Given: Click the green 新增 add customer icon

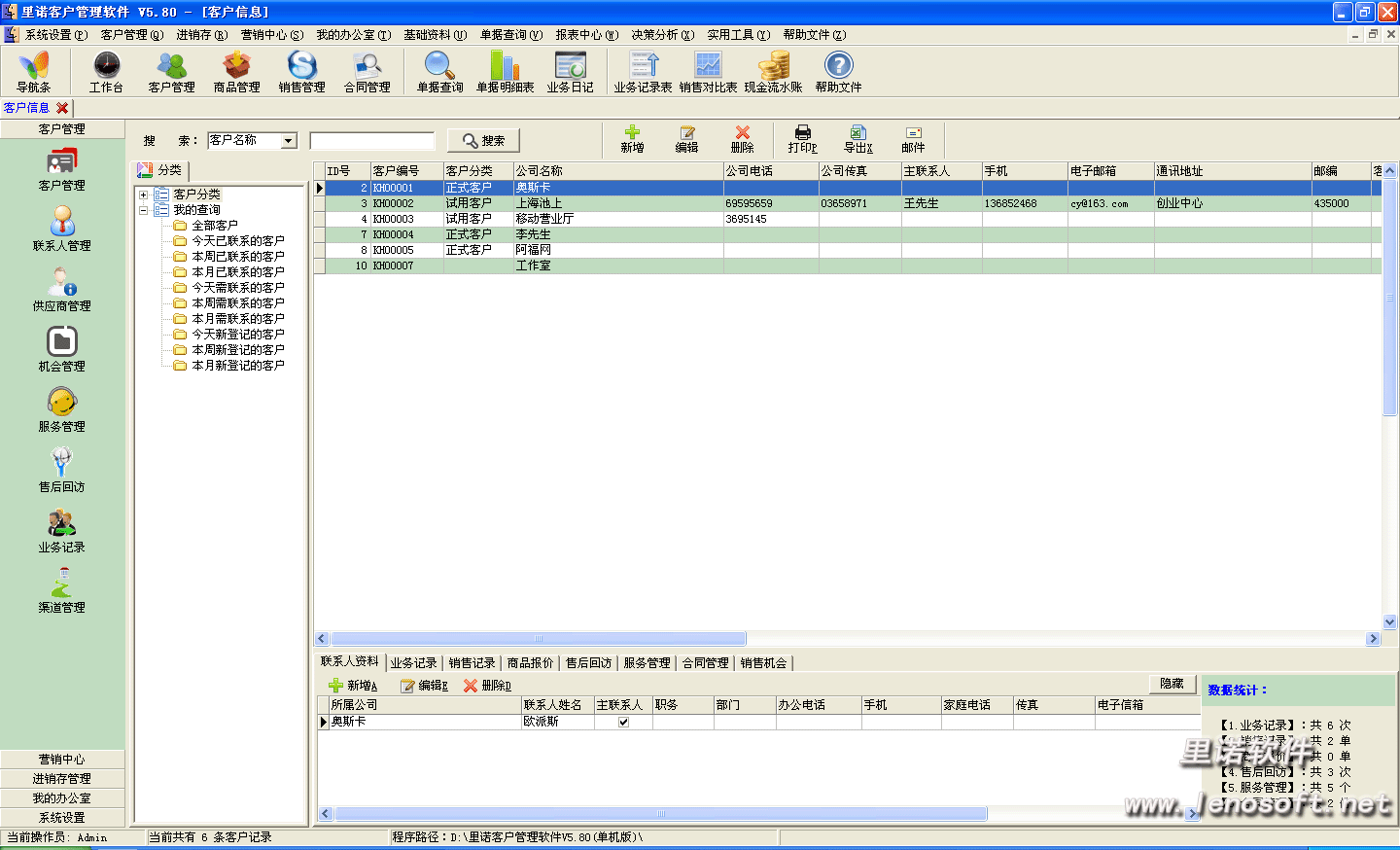Looking at the screenshot, I should pyautogui.click(x=632, y=139).
